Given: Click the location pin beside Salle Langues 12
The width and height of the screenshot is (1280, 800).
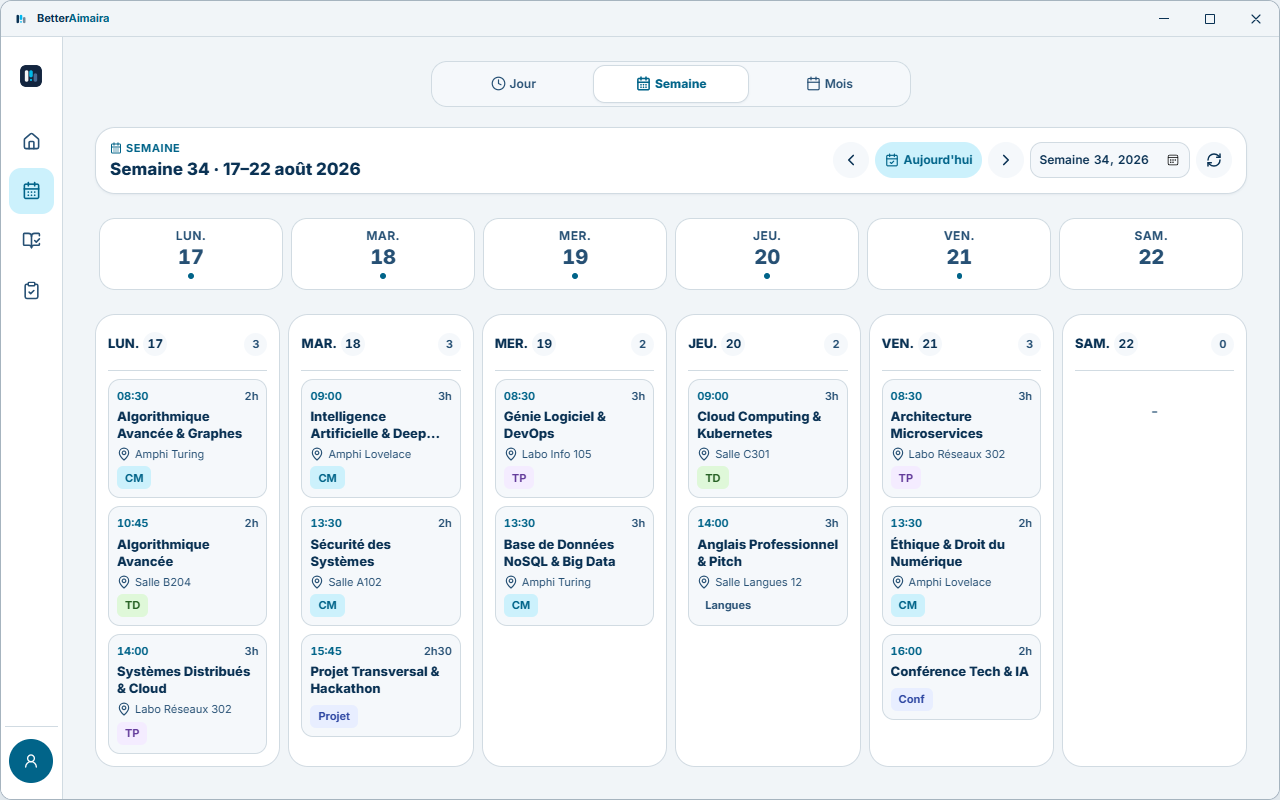Looking at the screenshot, I should click(705, 582).
